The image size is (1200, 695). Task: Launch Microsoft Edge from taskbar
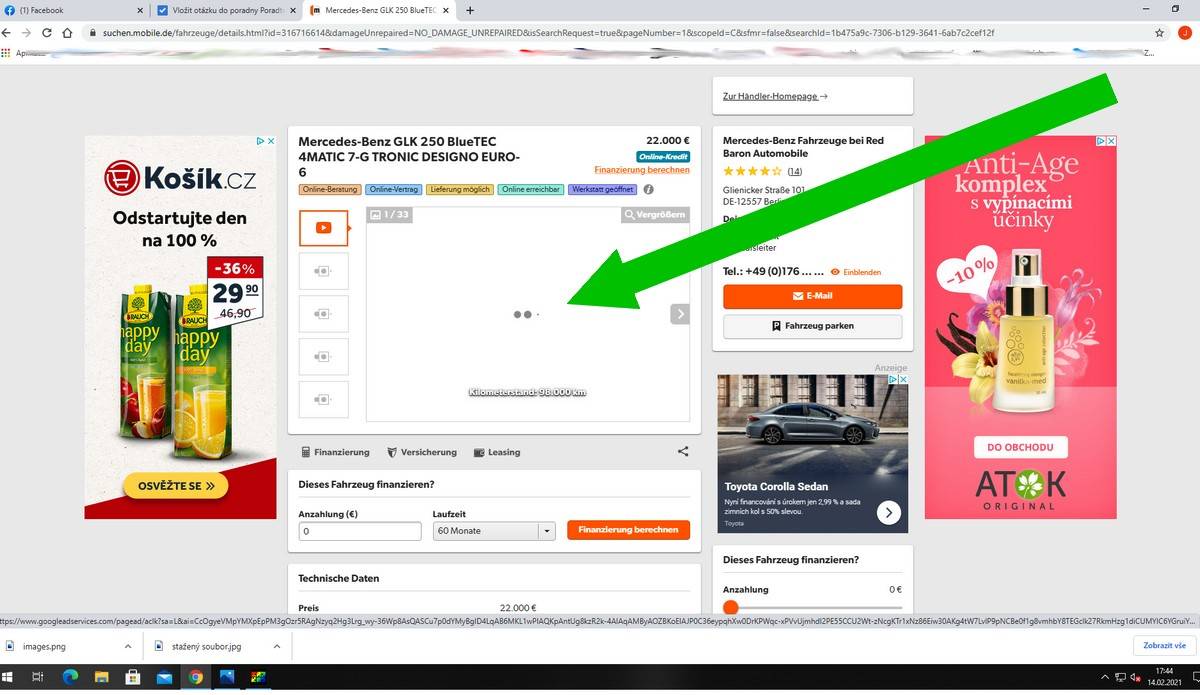(x=70, y=677)
